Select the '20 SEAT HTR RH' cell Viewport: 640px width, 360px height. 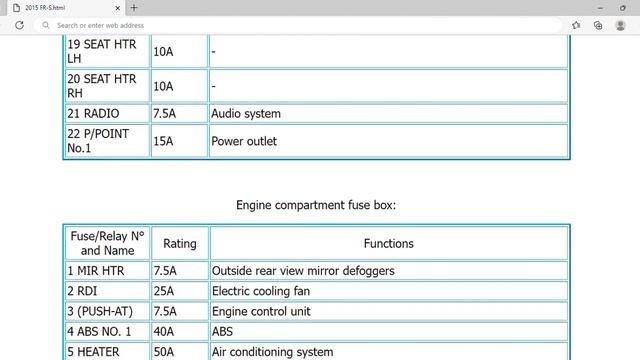tap(107, 86)
